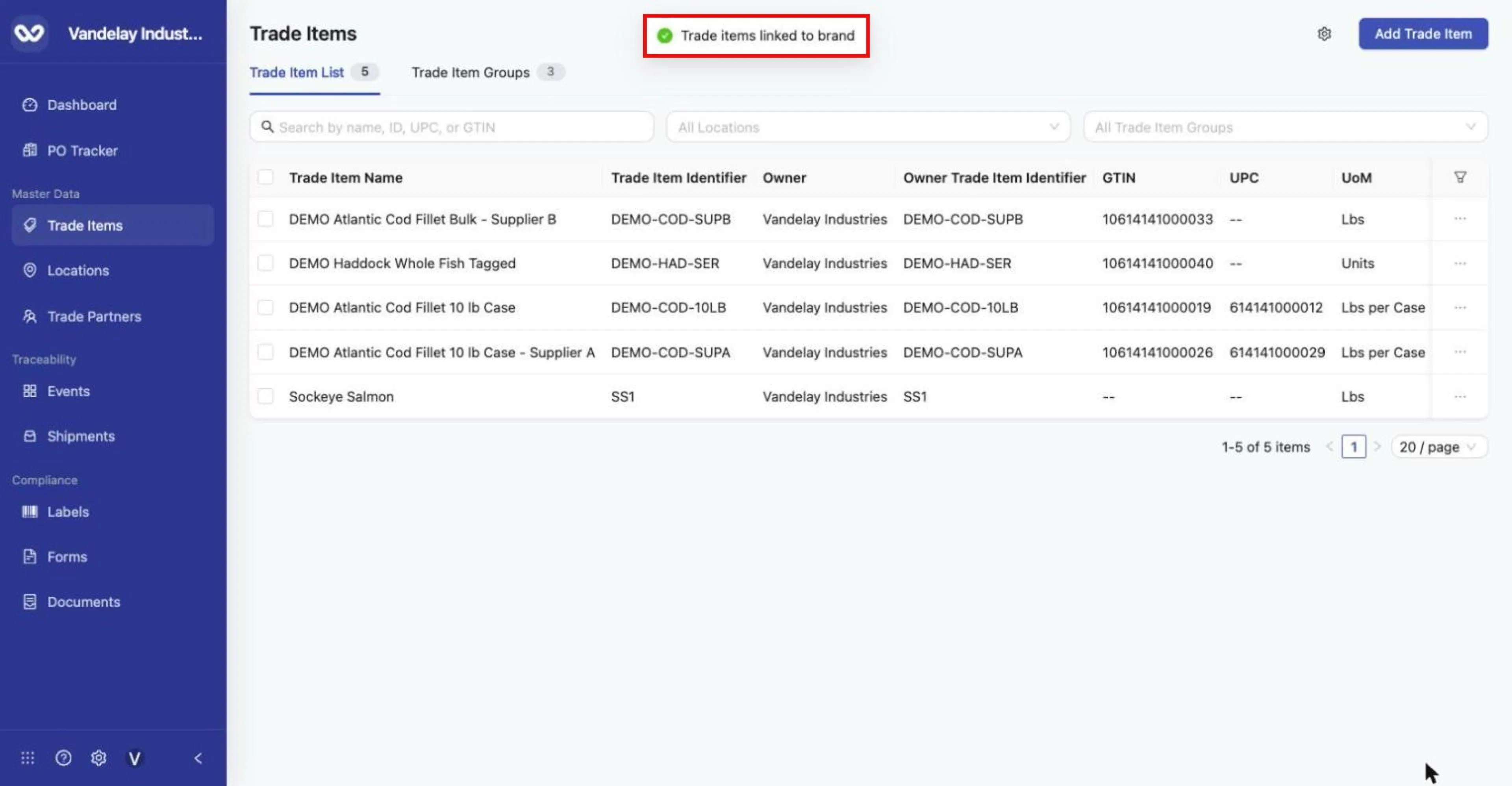
Task: Open table settings gear near Add Trade Item
Action: coord(1324,34)
